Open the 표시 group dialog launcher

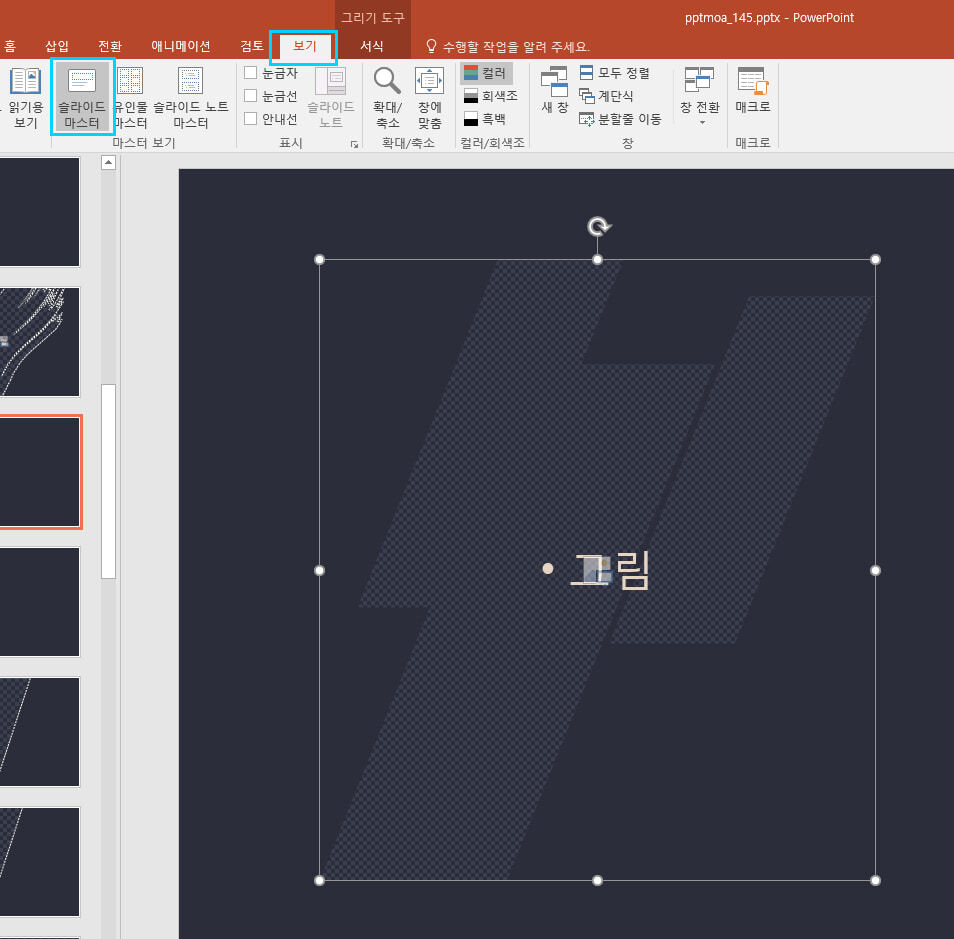pyautogui.click(x=354, y=144)
